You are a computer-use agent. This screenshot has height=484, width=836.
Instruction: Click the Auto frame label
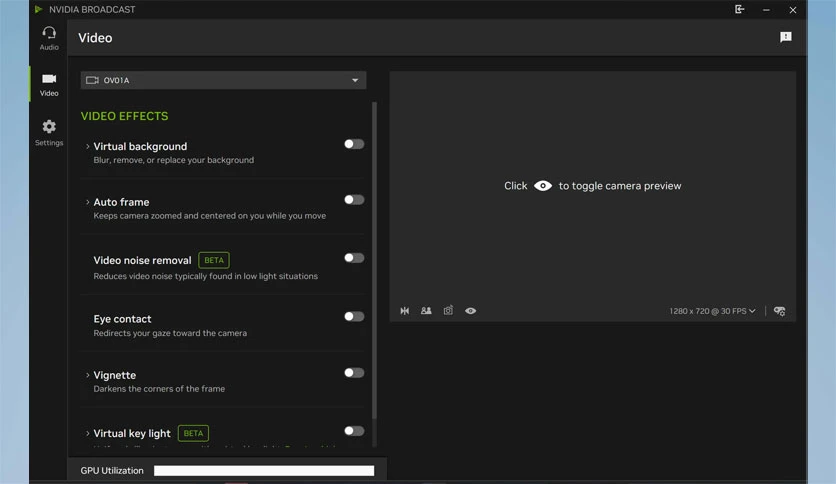click(x=122, y=202)
